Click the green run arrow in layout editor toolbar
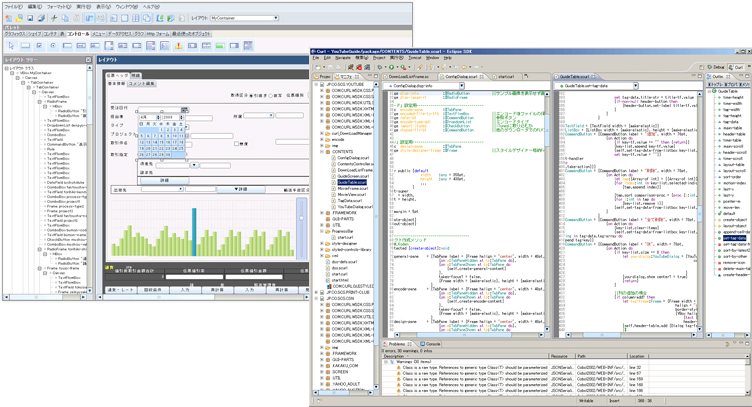The image size is (752, 407). [171, 18]
